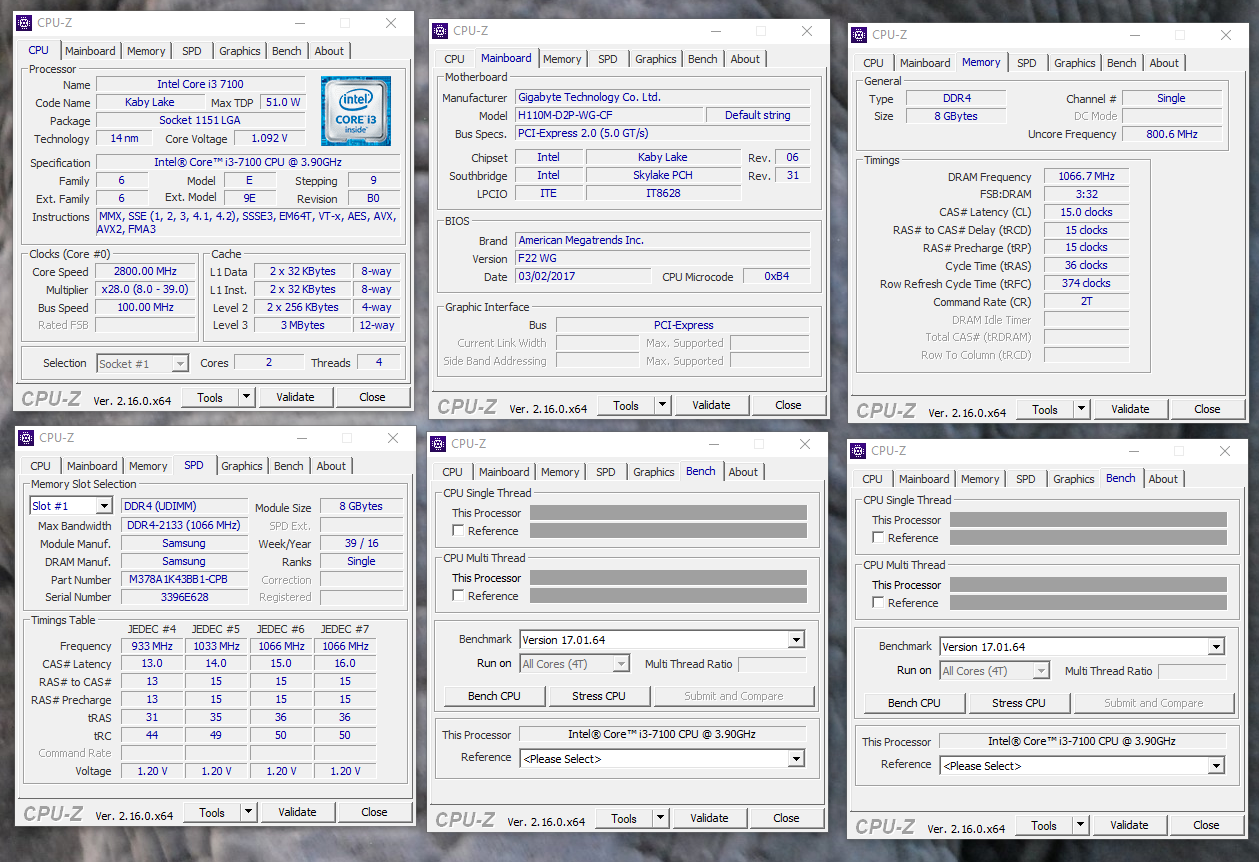This screenshot has width=1259, height=862.
Task: Start Bench CPU in right Bench window
Action: pos(914,703)
